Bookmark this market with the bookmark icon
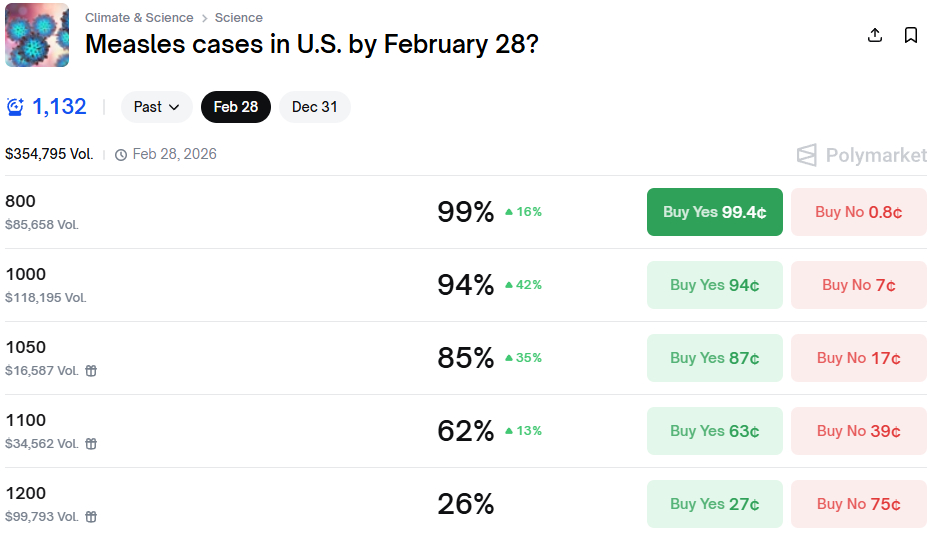 click(911, 35)
